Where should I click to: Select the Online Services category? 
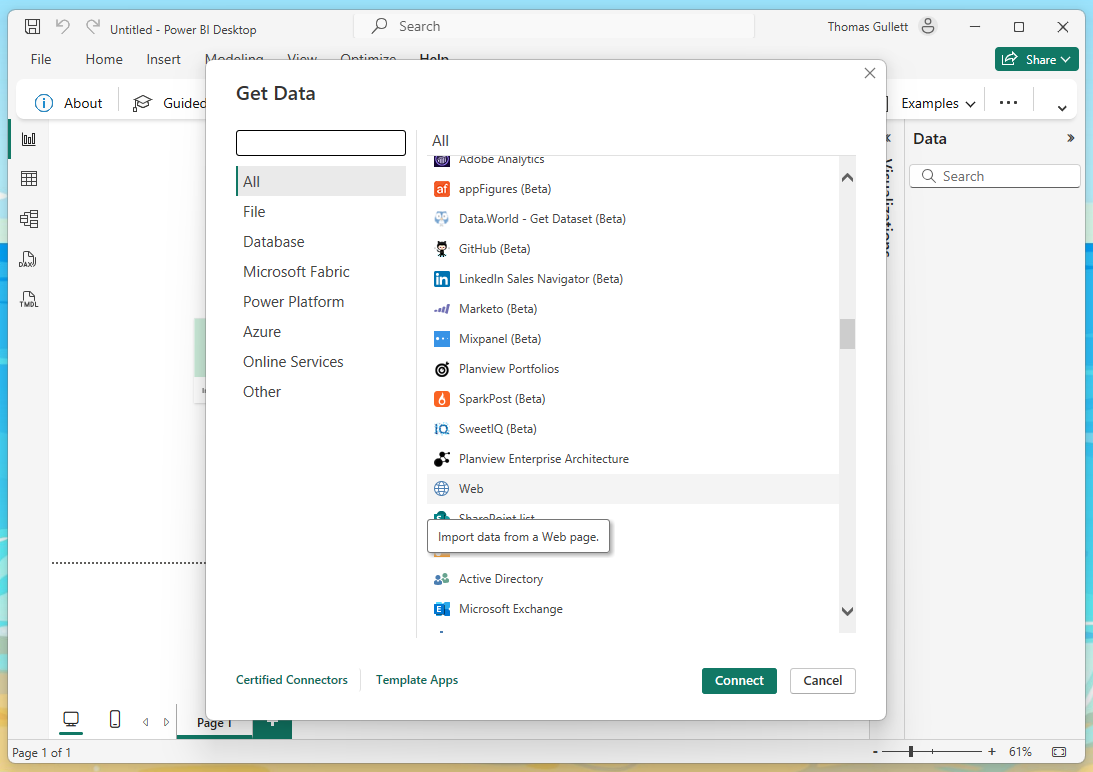321,361
